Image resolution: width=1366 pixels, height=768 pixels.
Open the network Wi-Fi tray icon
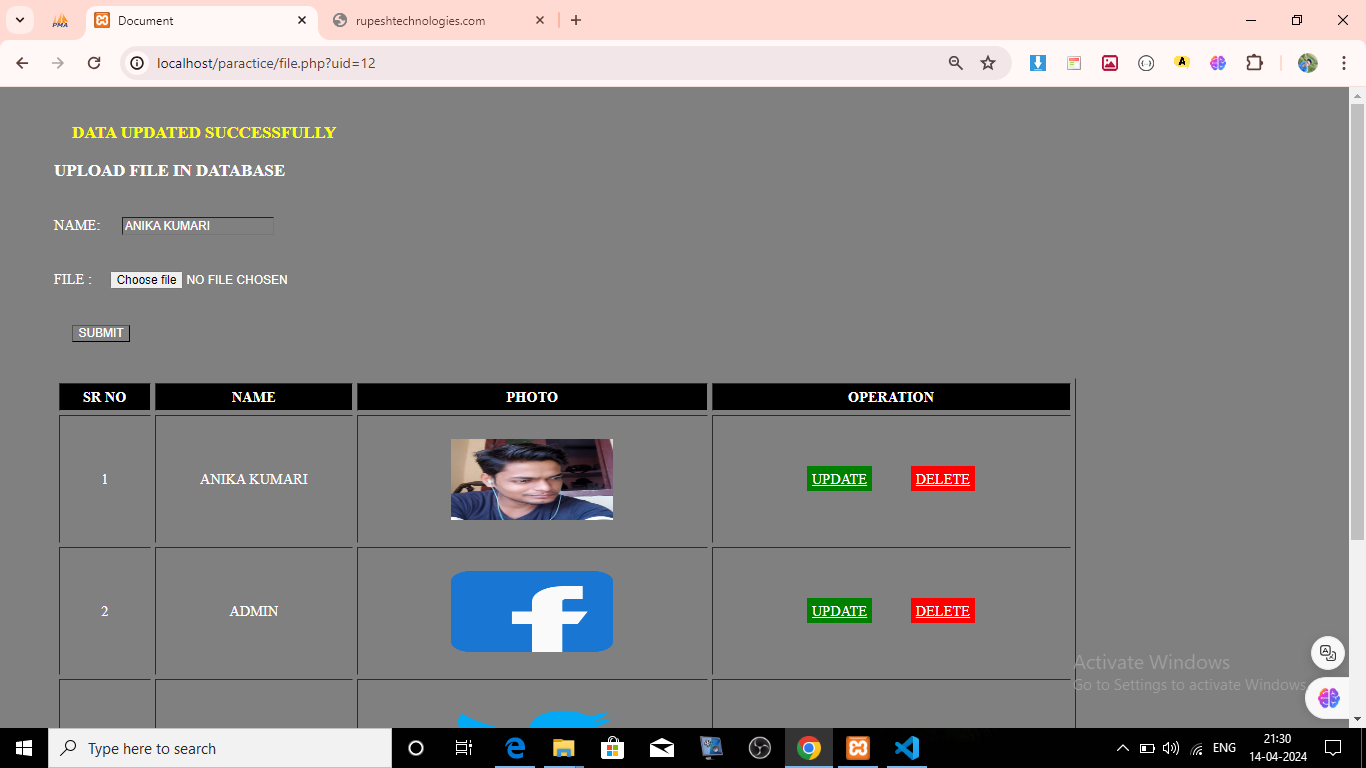click(1197, 748)
